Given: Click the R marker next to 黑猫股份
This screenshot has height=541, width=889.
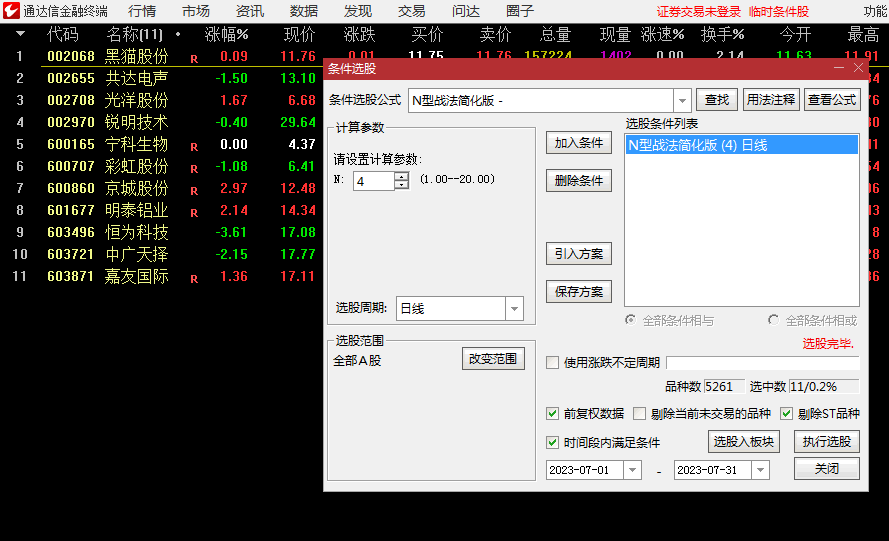Looking at the screenshot, I should point(194,59).
